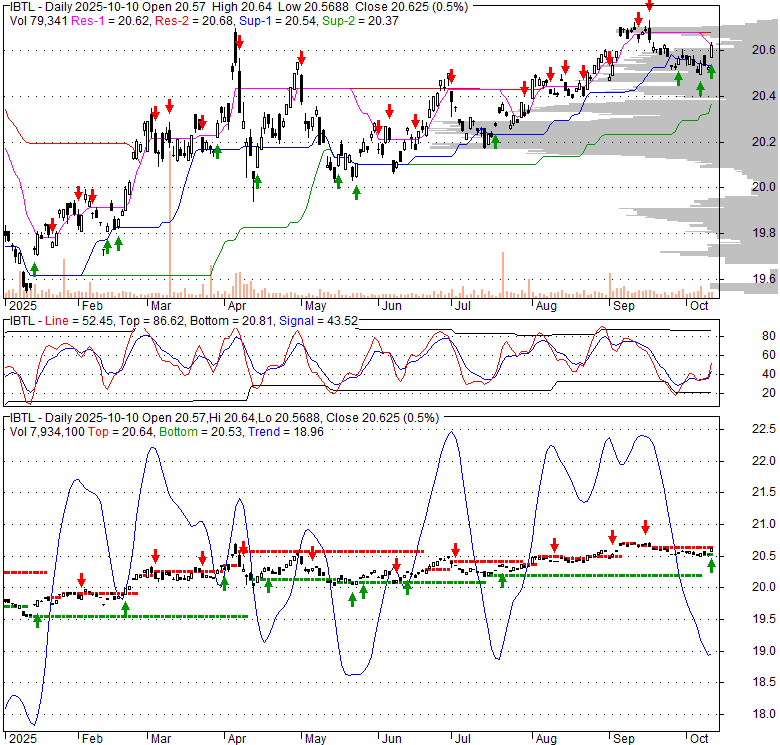Click the Jul month label on the bottom panel axis

[x=462, y=739]
